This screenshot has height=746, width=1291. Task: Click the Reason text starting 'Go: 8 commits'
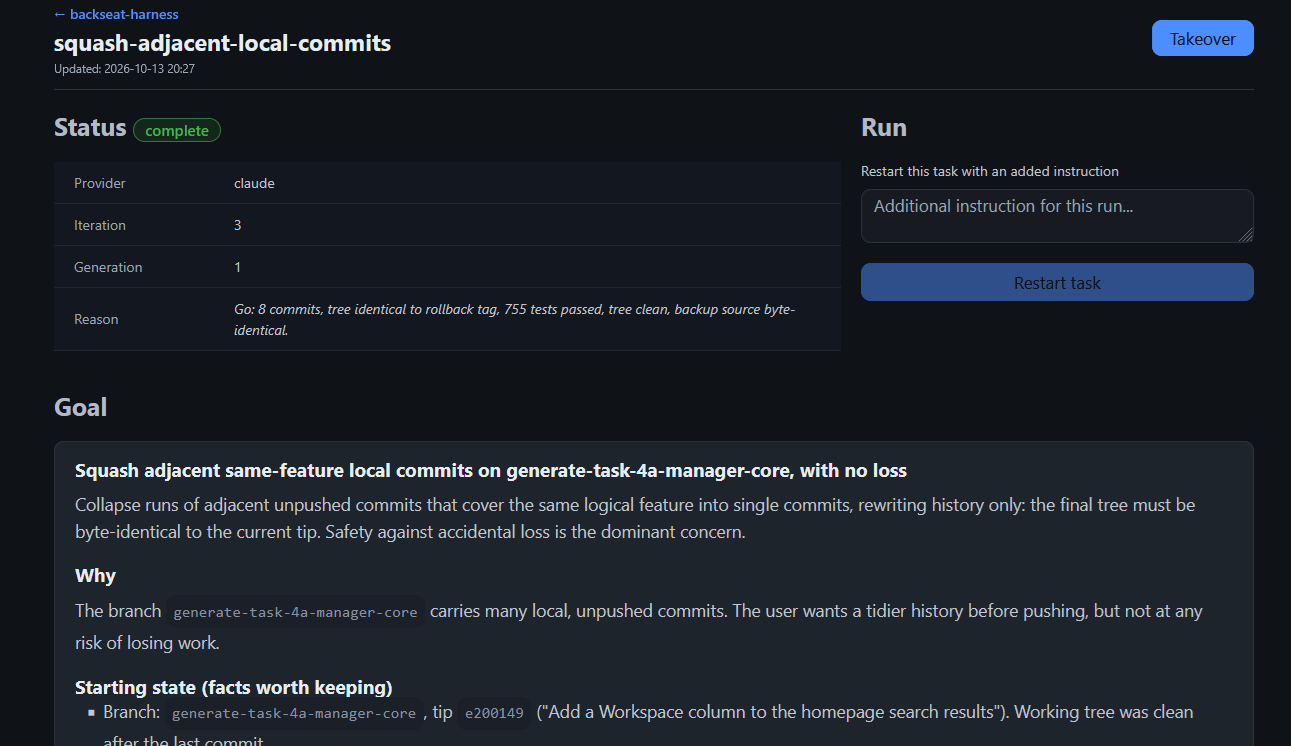pos(514,319)
